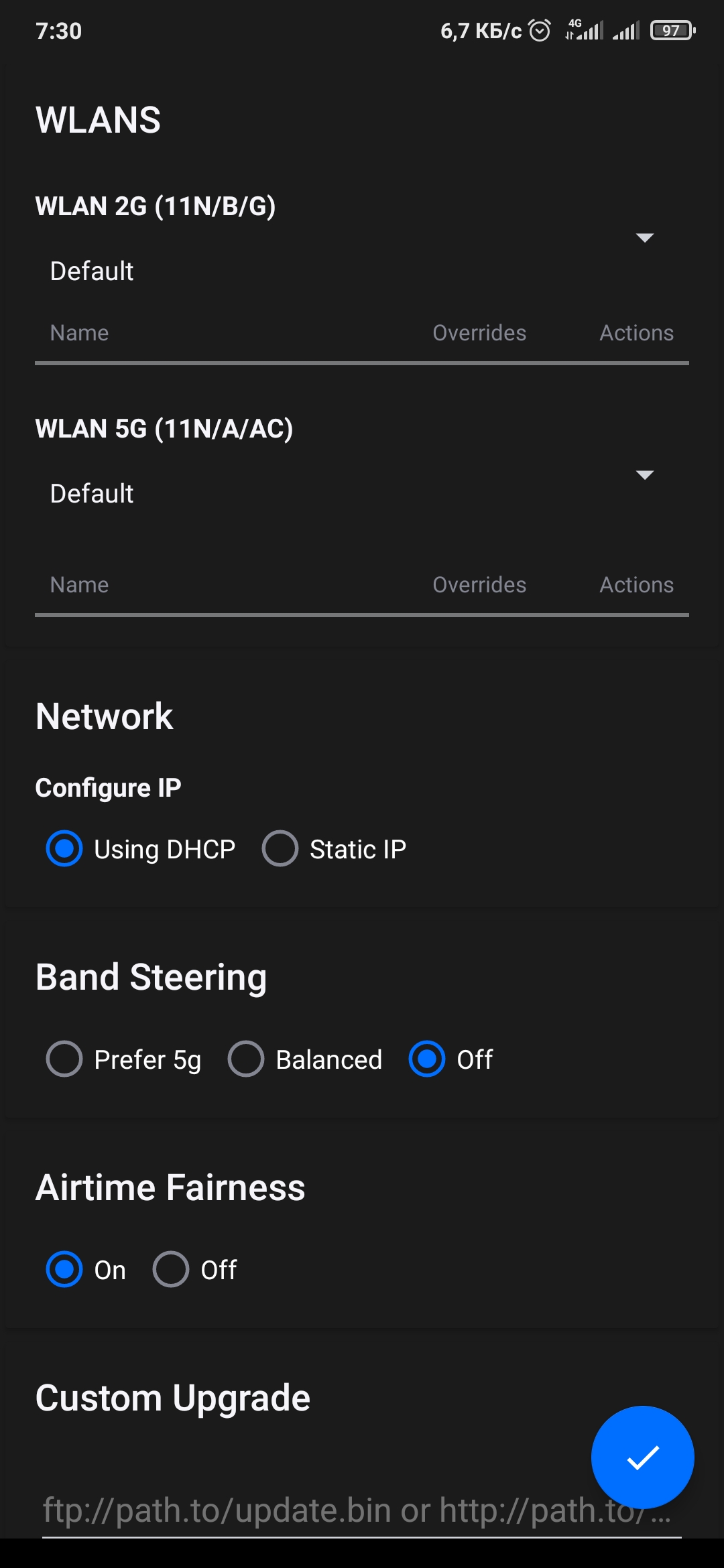
Task: Set band steering to Balanced
Action: point(246,1059)
